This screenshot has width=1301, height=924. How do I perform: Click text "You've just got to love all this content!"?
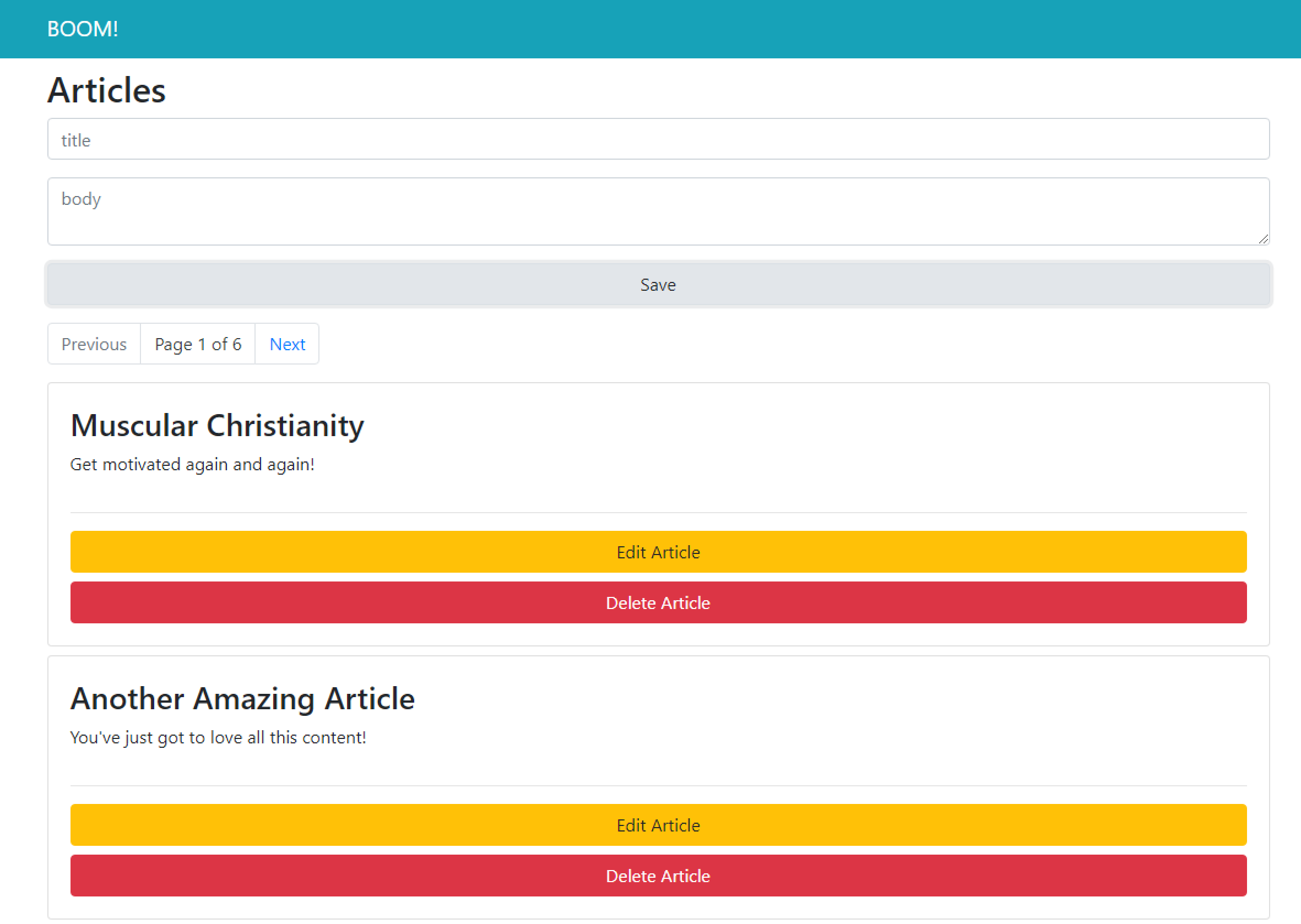pos(218,737)
